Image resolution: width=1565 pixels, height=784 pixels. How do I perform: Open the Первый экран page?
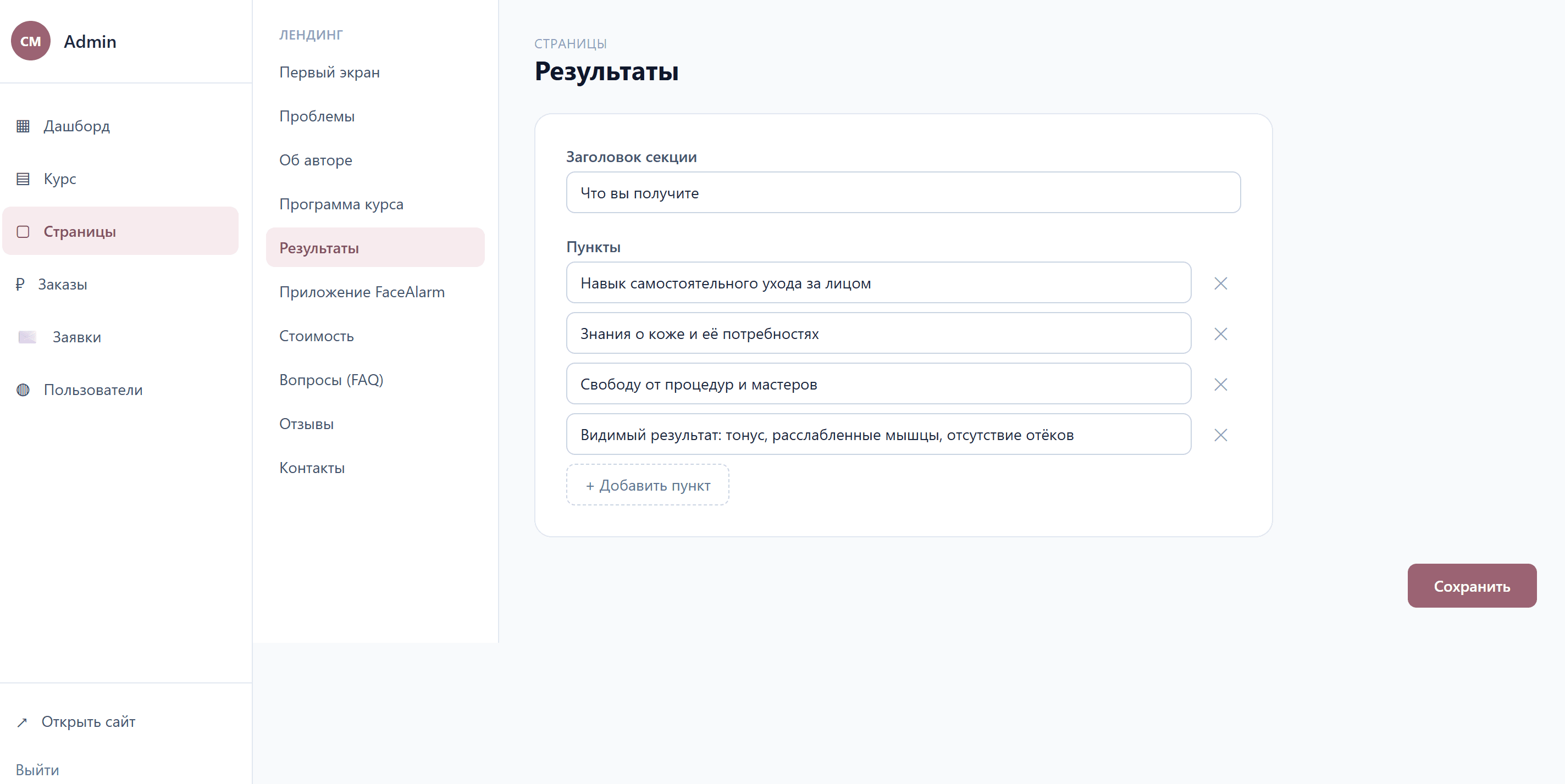click(375, 73)
